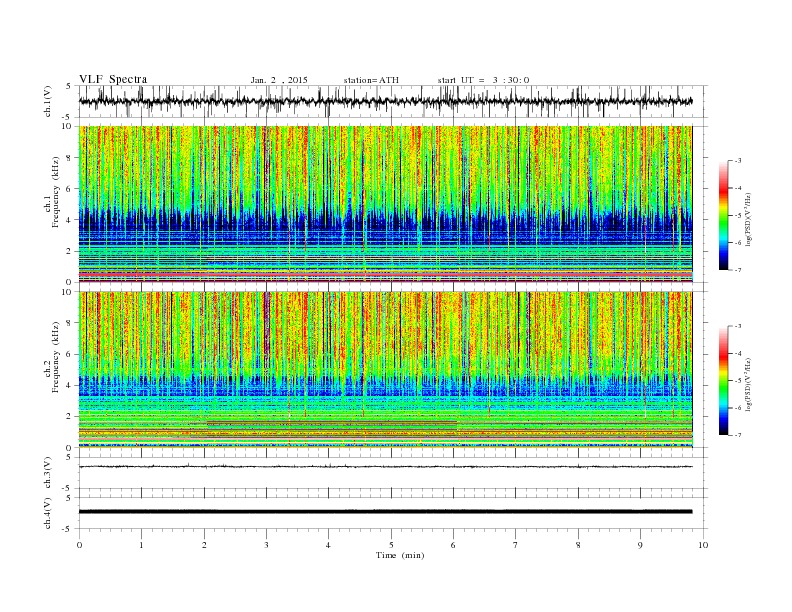Click the ch.1 spectrogram color scale bar

tap(724, 216)
